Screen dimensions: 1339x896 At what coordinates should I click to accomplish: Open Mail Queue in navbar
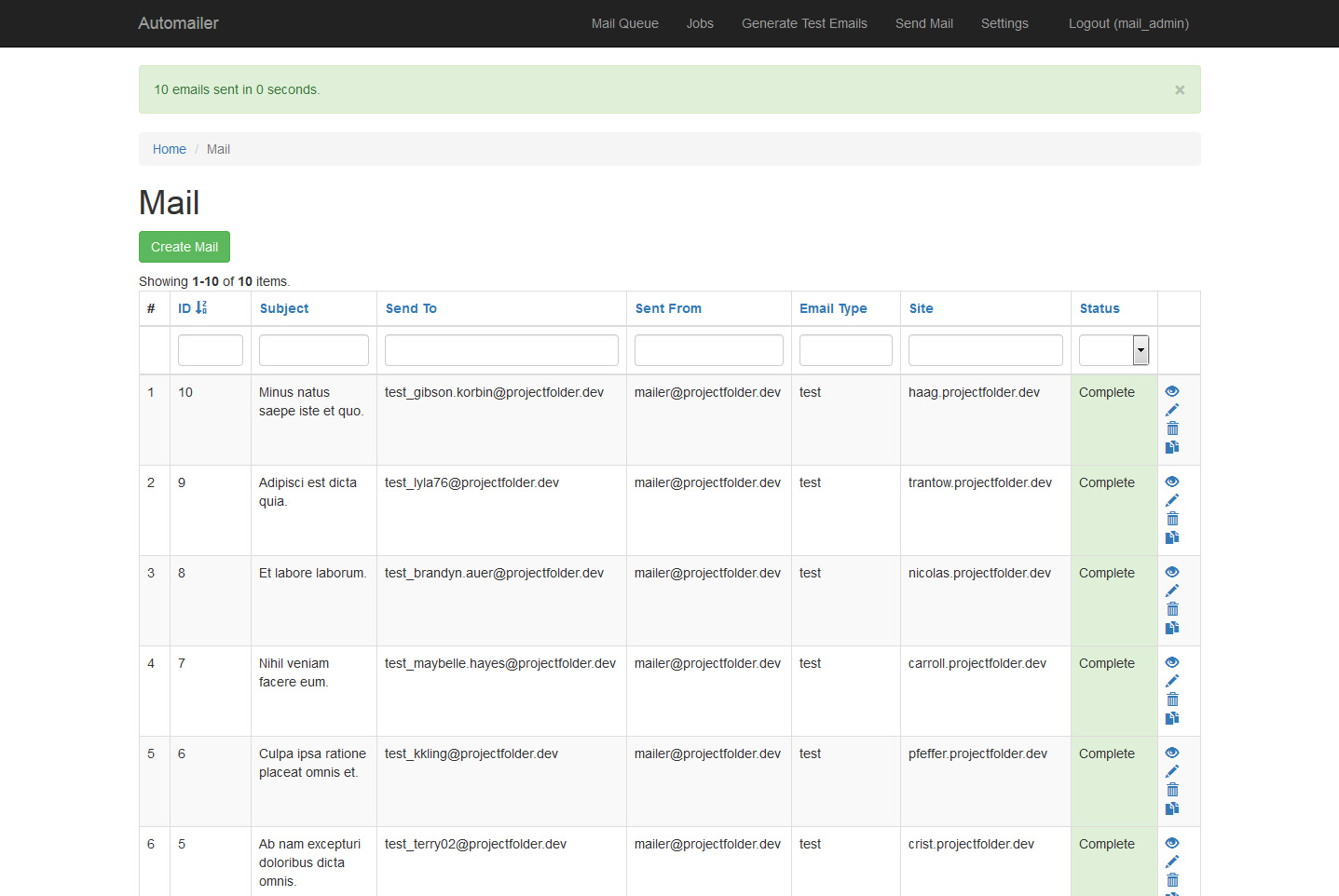coord(625,23)
